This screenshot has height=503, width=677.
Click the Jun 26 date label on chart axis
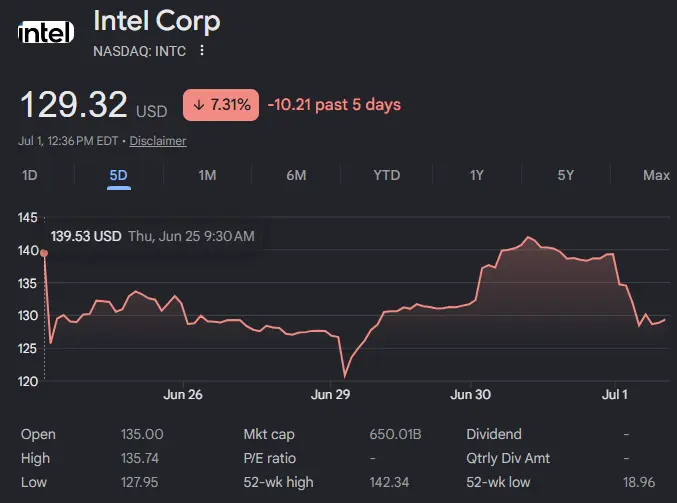[183, 394]
